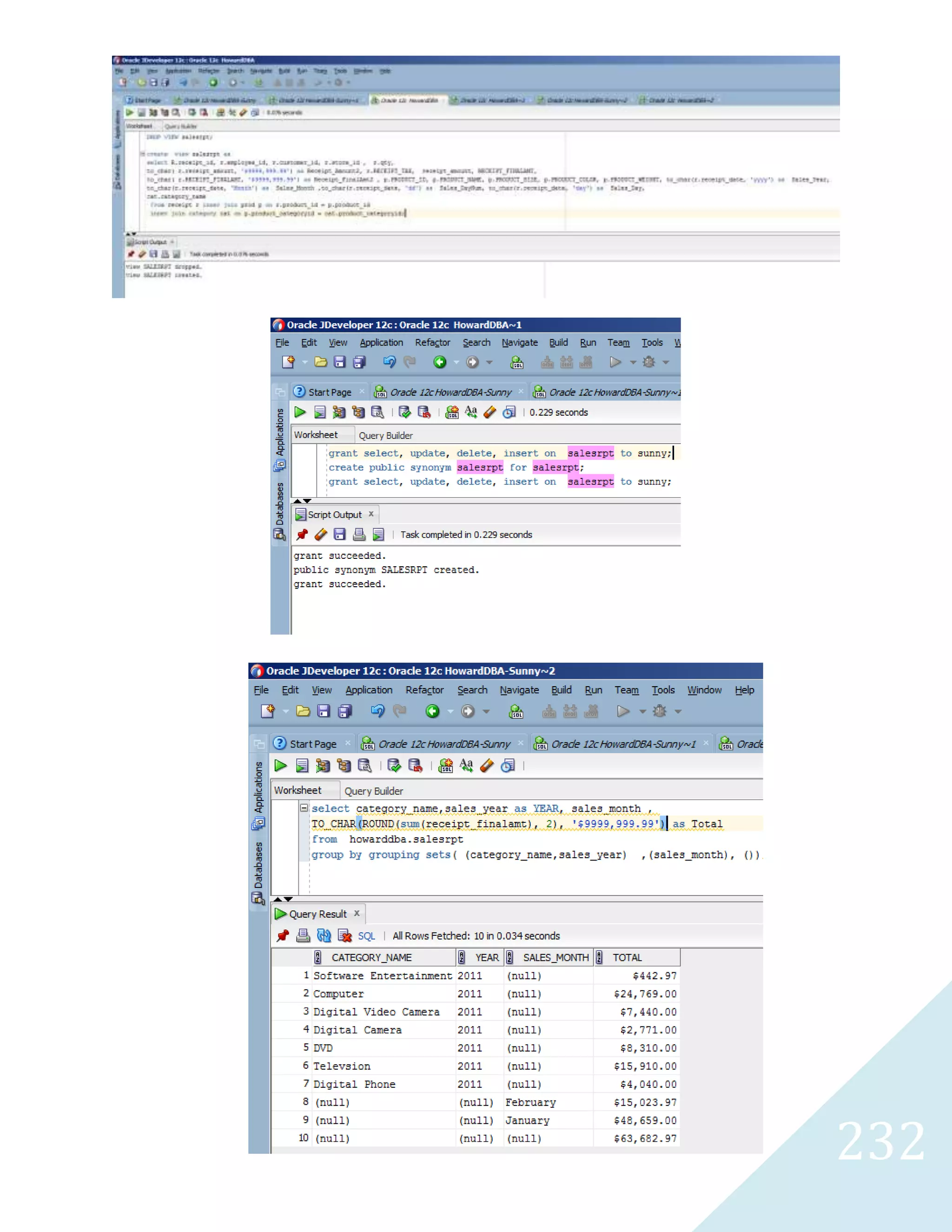Click Save icon in HowardDBA~1 main toolbar
This screenshot has height=1232, width=952.
click(339, 362)
